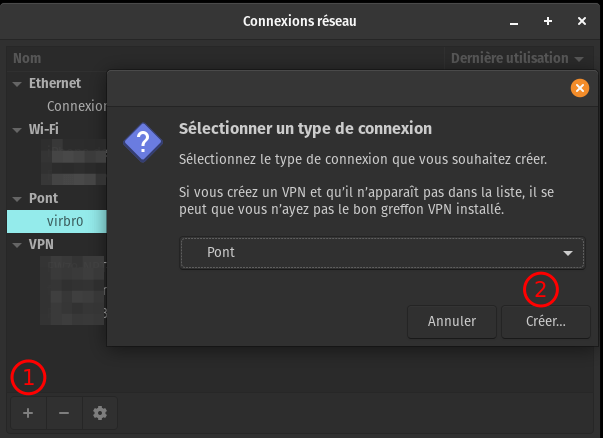Image resolution: width=603 pixels, height=438 pixels.
Task: Click the Créer... button
Action: point(546,322)
